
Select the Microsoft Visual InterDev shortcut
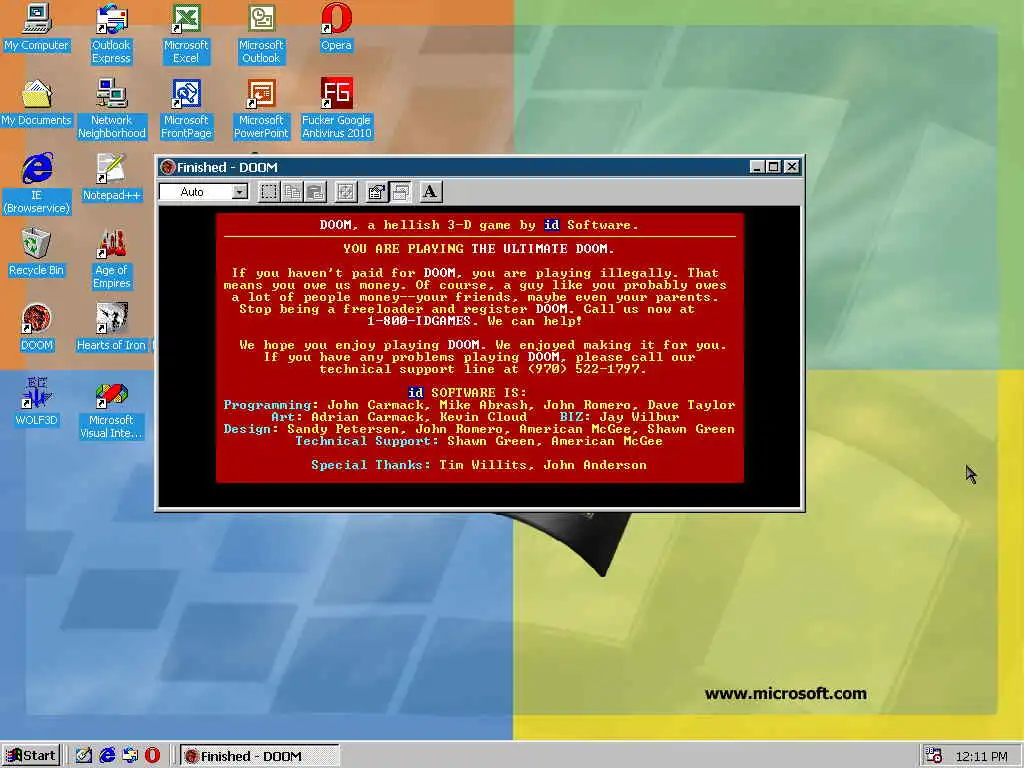111,409
